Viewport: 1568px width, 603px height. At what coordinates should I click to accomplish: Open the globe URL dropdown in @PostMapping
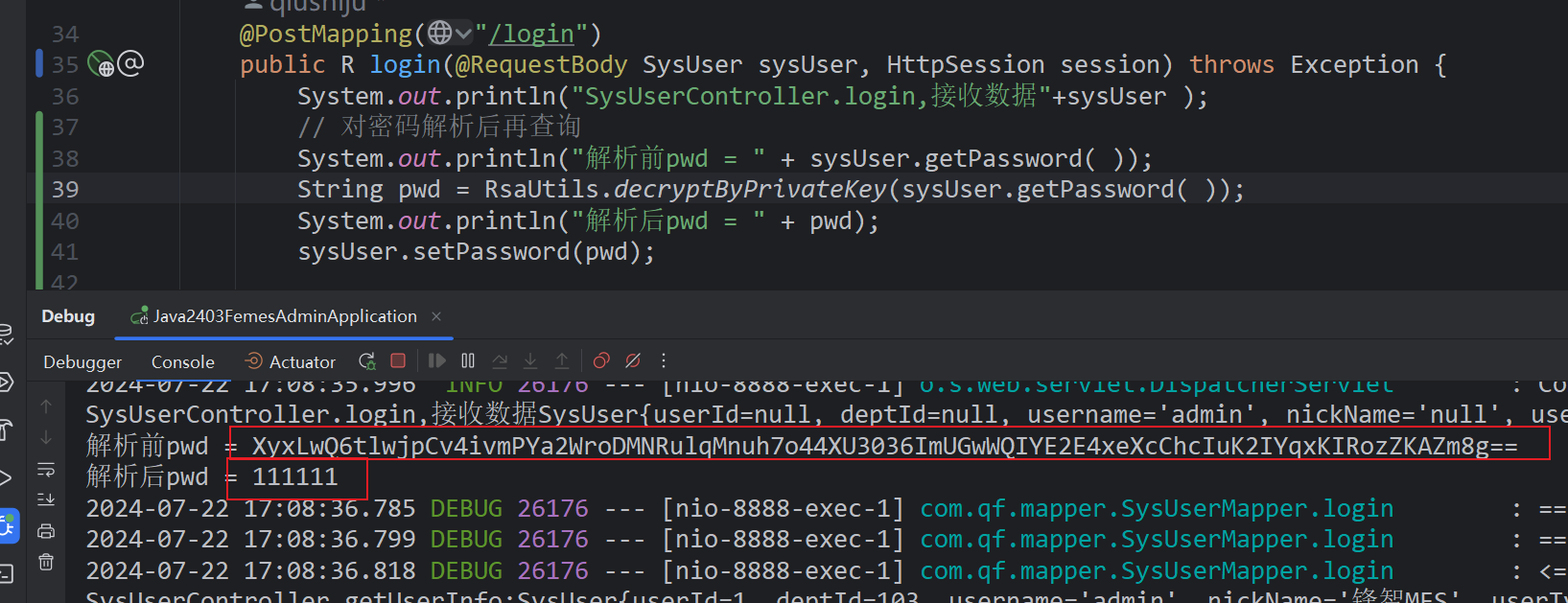coord(450,34)
